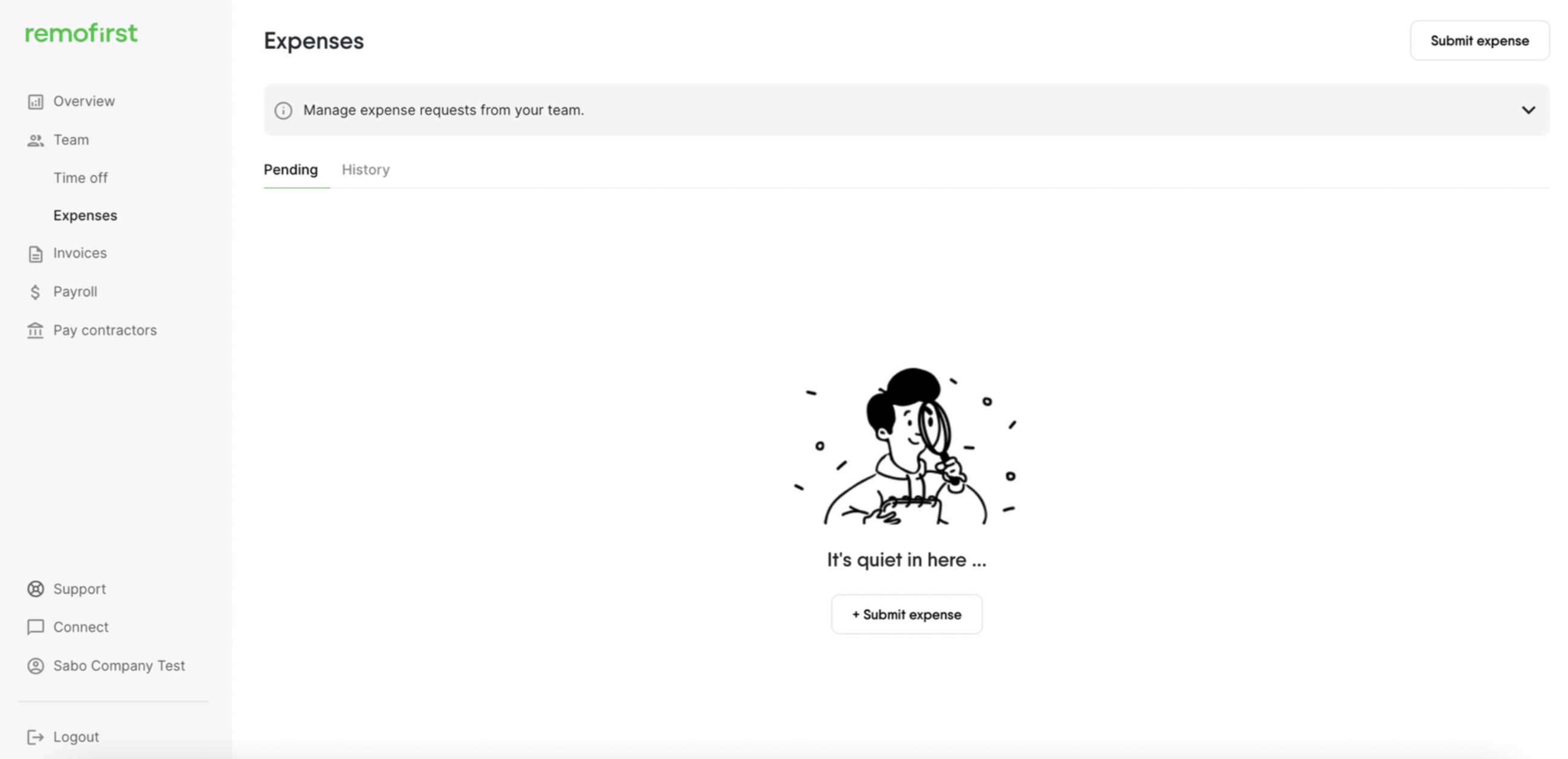Click the Sabo Company Test profile icon
The image size is (1568, 759).
pyautogui.click(x=35, y=666)
